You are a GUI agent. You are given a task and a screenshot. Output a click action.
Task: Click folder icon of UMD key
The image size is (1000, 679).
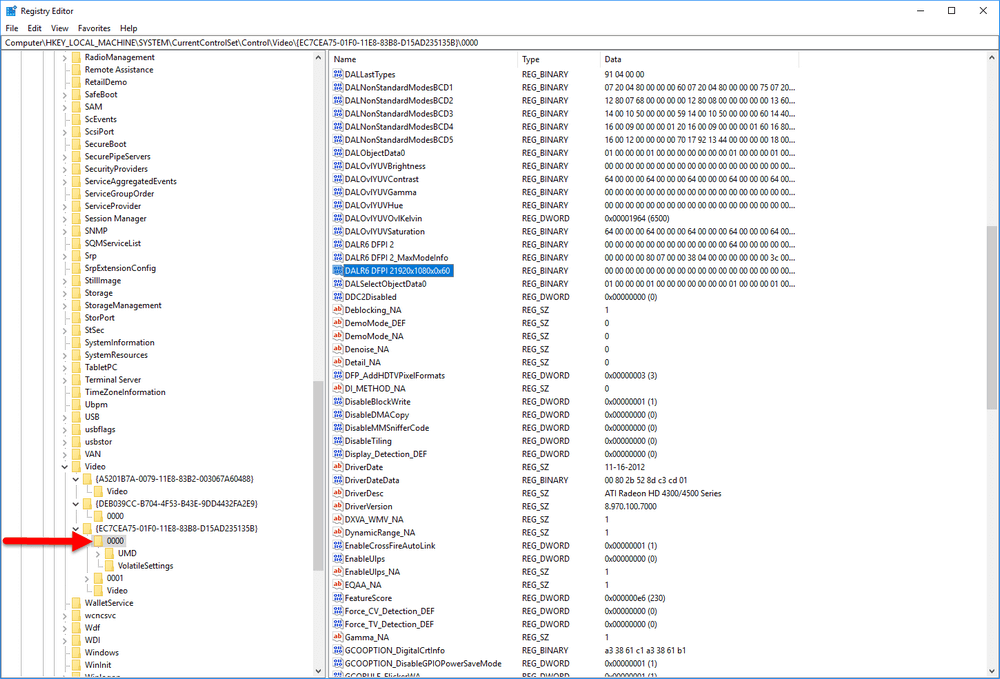(109, 553)
